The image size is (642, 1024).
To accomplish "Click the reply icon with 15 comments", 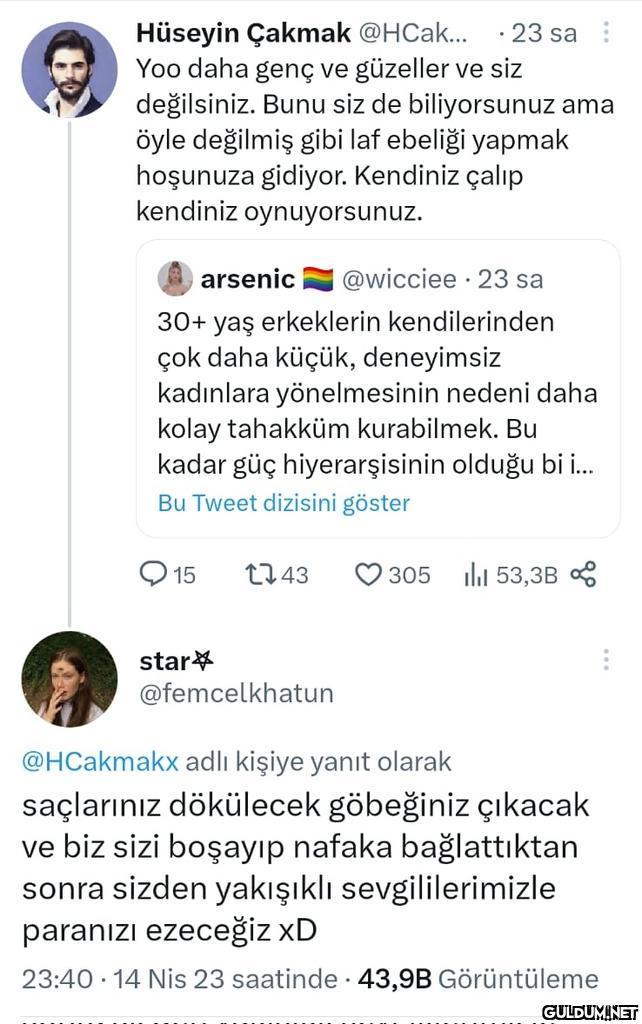I will tap(153, 574).
